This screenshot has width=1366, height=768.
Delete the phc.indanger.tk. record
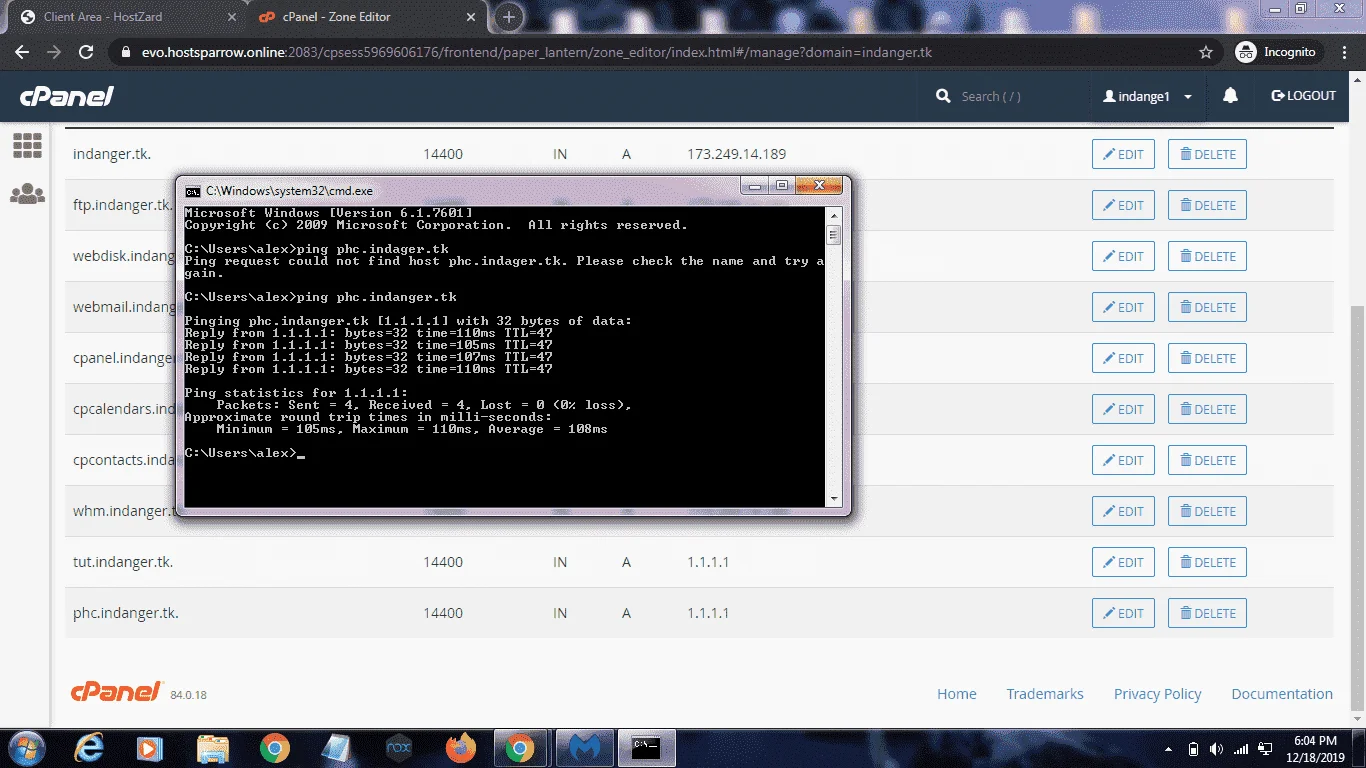coord(1207,613)
